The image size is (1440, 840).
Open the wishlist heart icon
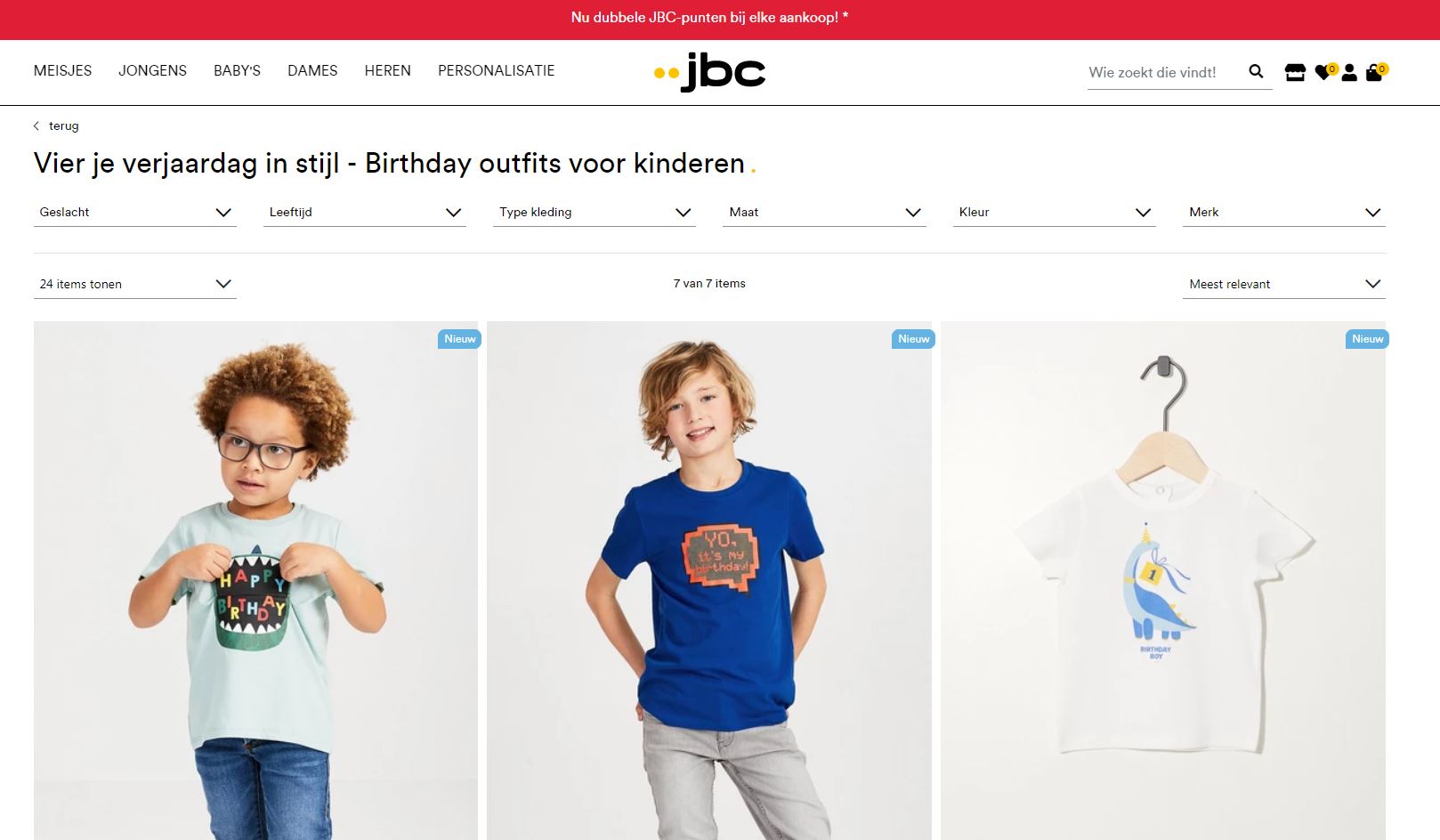pyautogui.click(x=1324, y=72)
